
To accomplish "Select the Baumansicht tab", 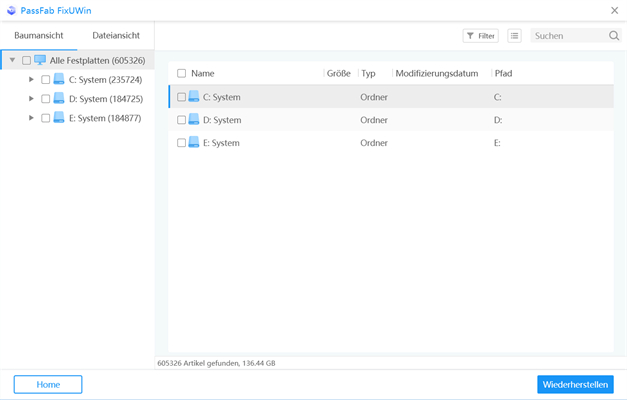I will click(39, 36).
